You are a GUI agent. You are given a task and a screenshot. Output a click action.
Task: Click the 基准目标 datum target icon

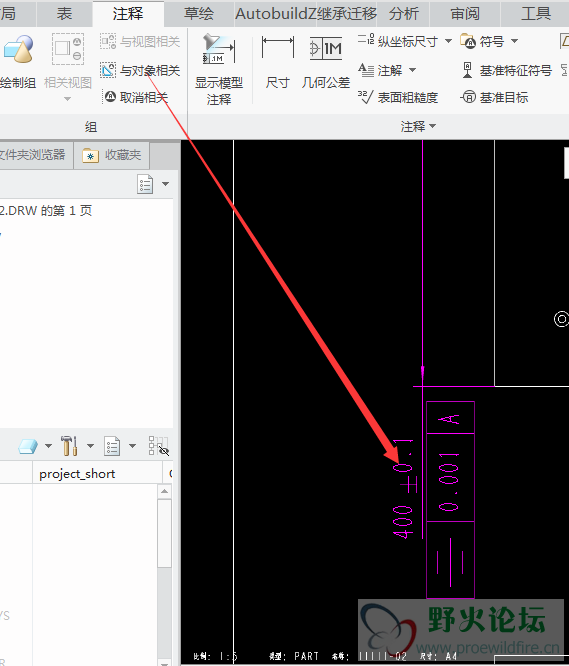[468, 97]
